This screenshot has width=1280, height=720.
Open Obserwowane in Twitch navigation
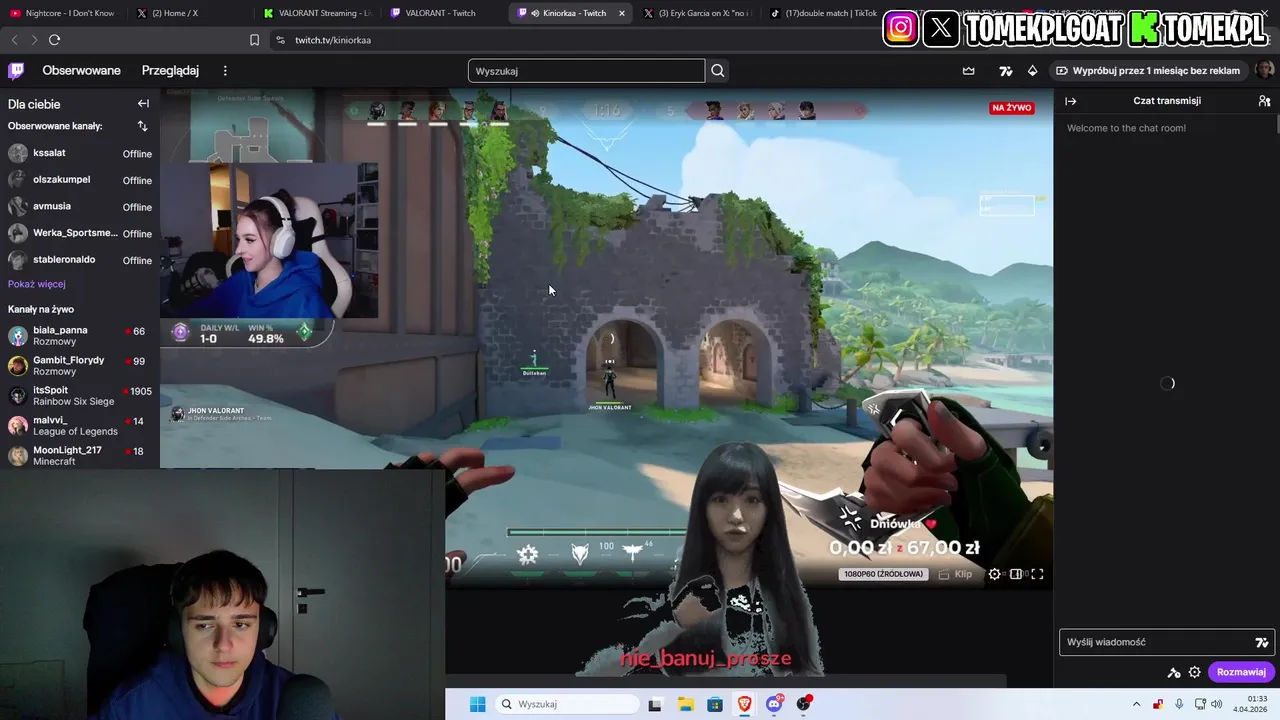(x=81, y=70)
